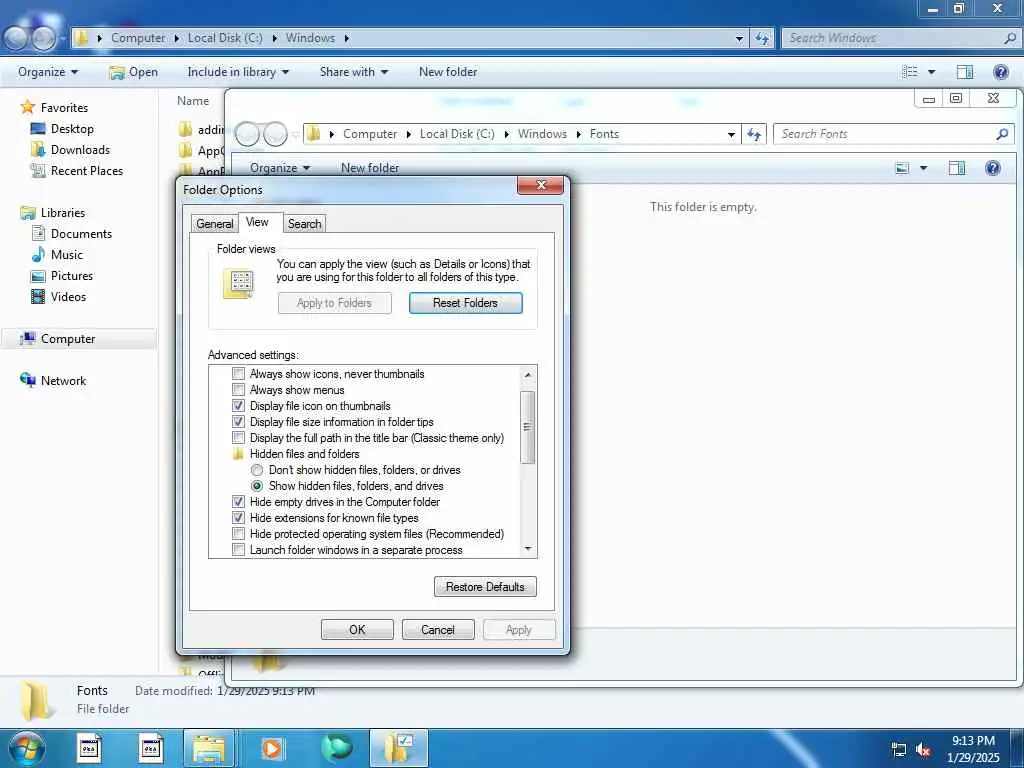This screenshot has height=768, width=1024.
Task: Open Organize menu in Windows folder toolbar
Action: click(x=48, y=72)
